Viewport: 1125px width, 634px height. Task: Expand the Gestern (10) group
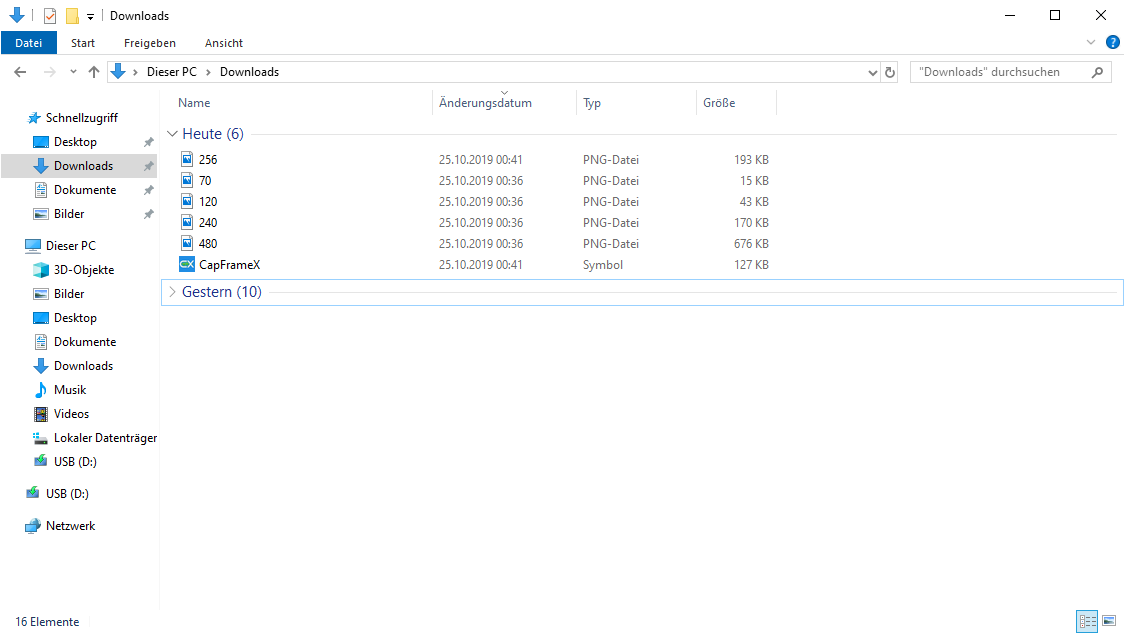pyautogui.click(x=172, y=292)
